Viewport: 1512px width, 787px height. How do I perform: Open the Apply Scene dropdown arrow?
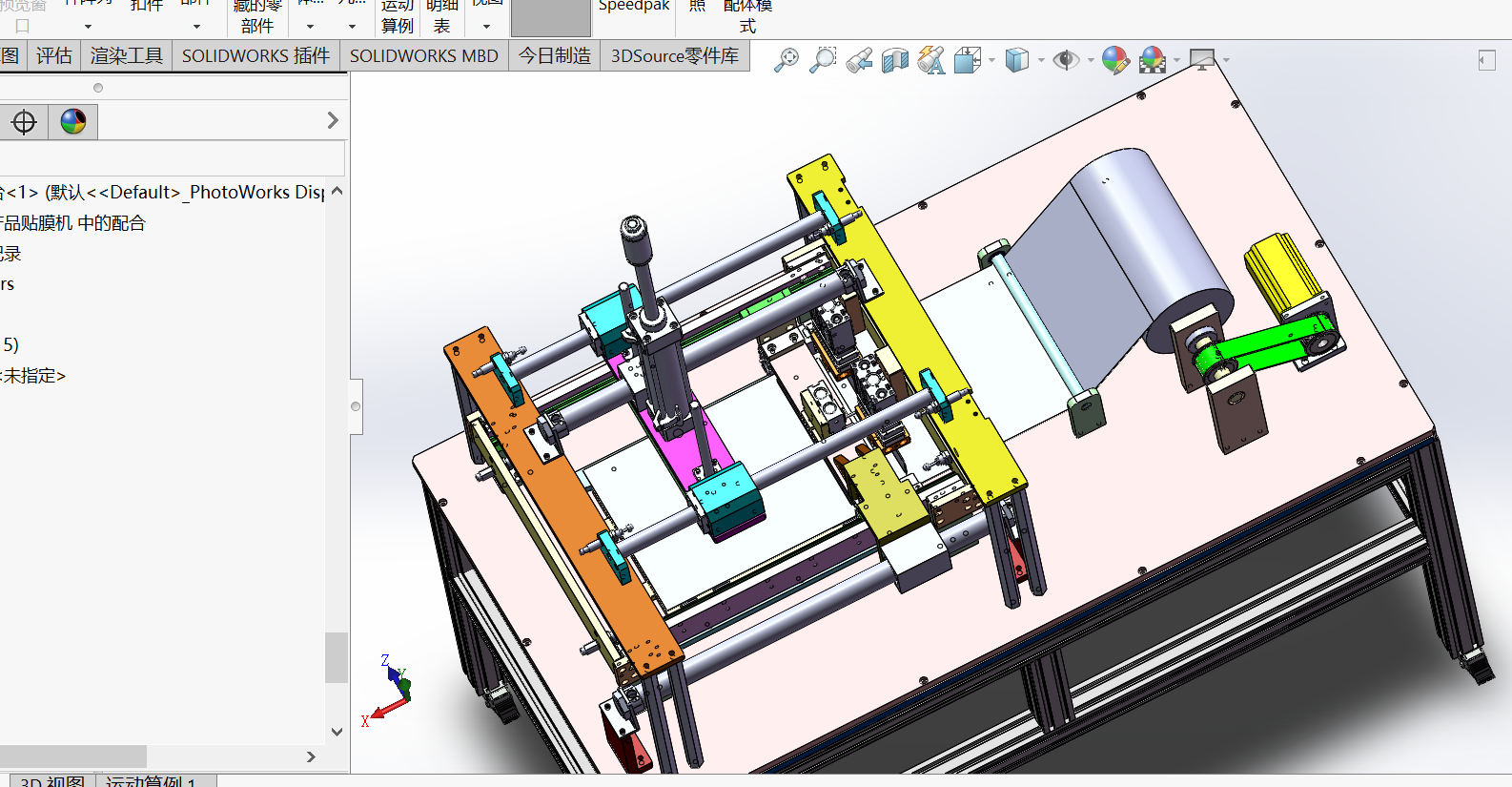(1177, 60)
